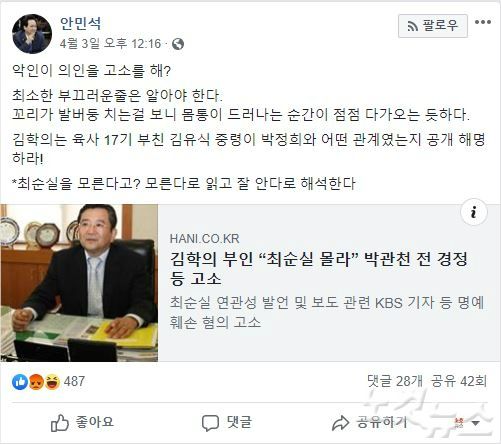Open the 487 reactions count
This screenshot has height=444, width=501.
point(74,381)
